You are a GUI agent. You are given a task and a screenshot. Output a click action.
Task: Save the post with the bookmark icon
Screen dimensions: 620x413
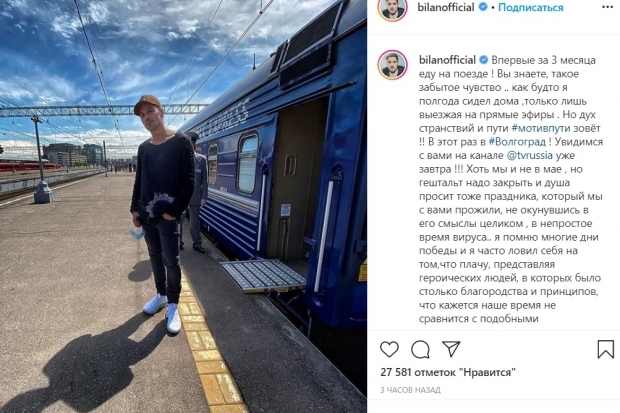(x=605, y=349)
